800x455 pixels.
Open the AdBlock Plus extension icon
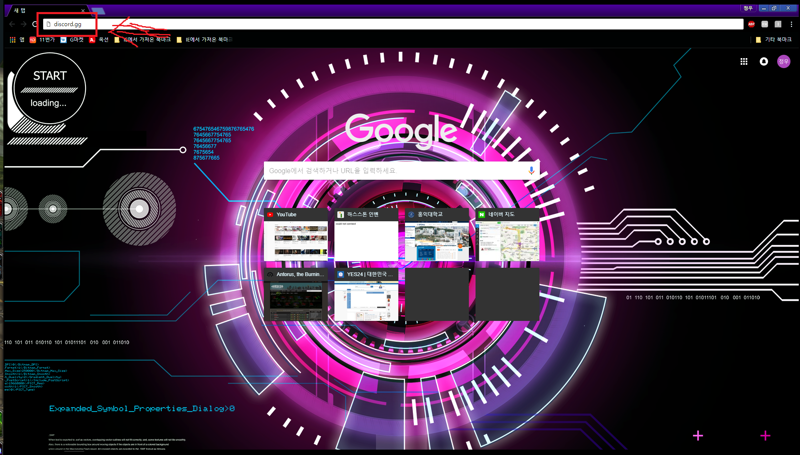(x=752, y=24)
